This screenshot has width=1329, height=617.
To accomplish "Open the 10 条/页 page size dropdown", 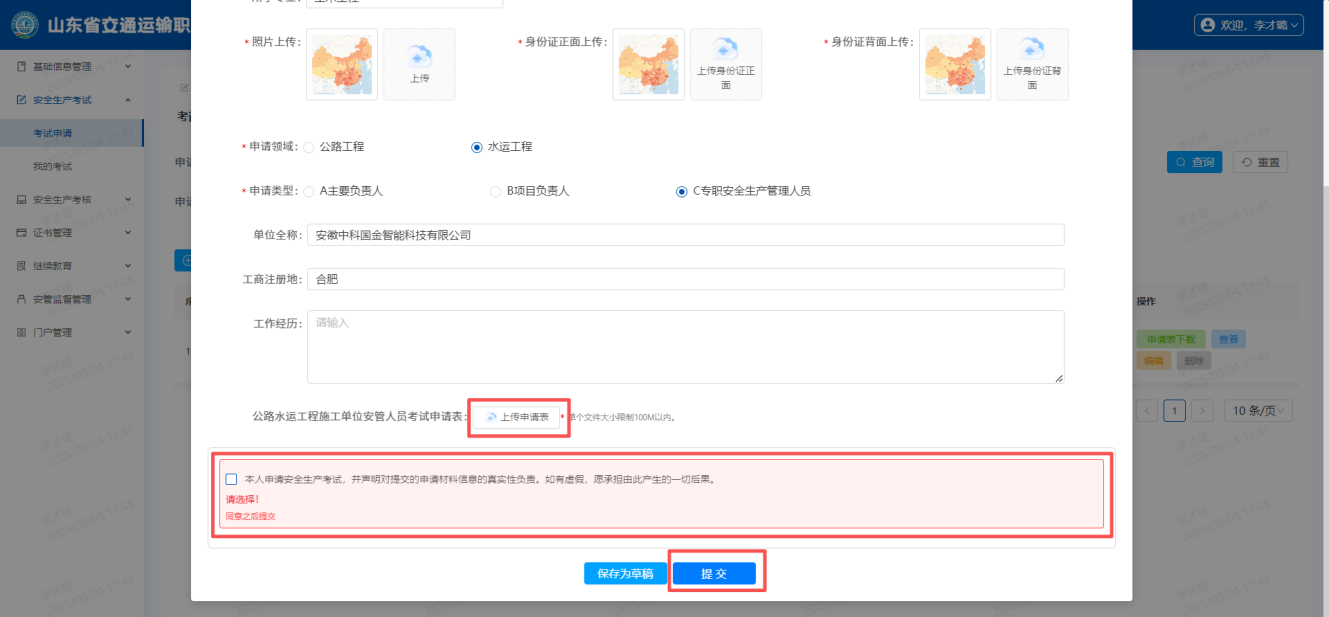I will pyautogui.click(x=1259, y=410).
